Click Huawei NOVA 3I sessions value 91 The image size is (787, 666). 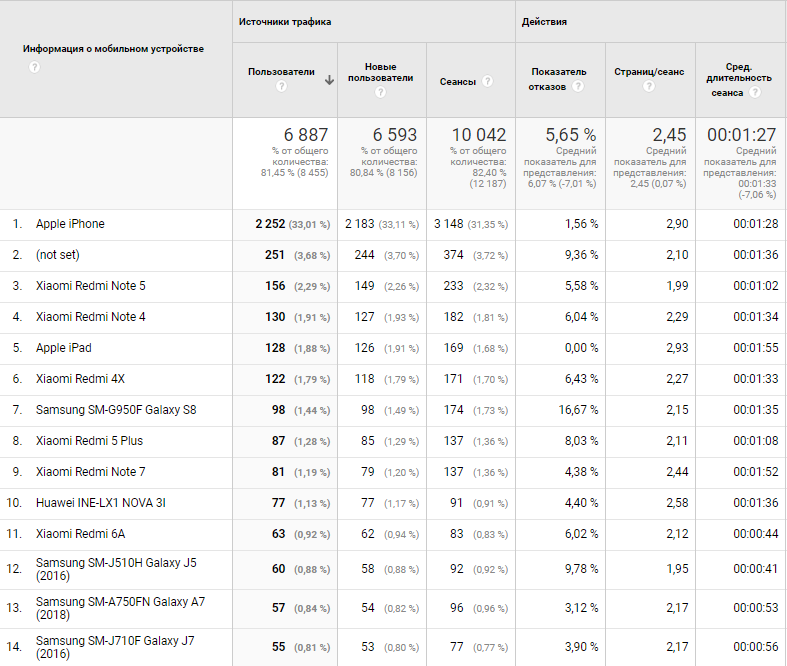(x=456, y=503)
